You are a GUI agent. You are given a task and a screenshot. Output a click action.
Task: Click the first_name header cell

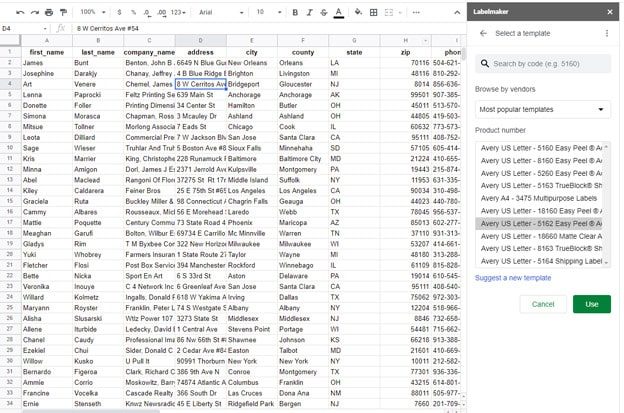pyautogui.click(x=47, y=52)
